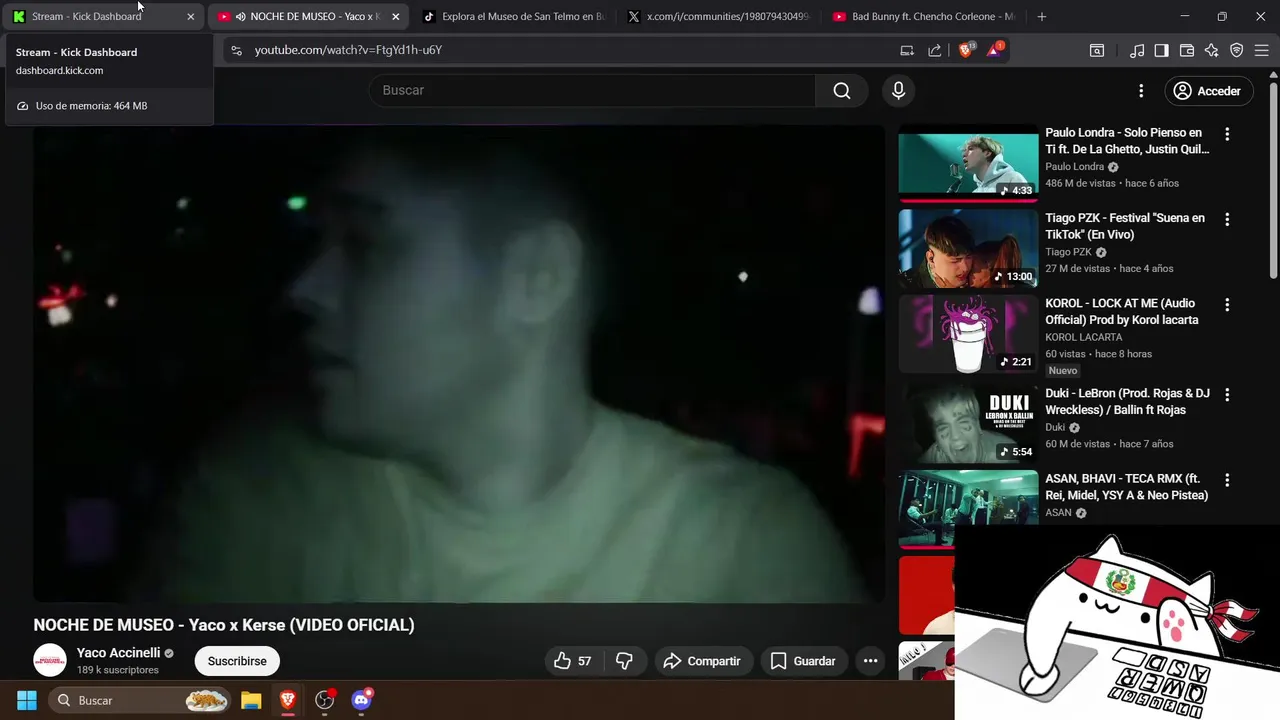Open the tab search icon in toolbar

(1097, 50)
